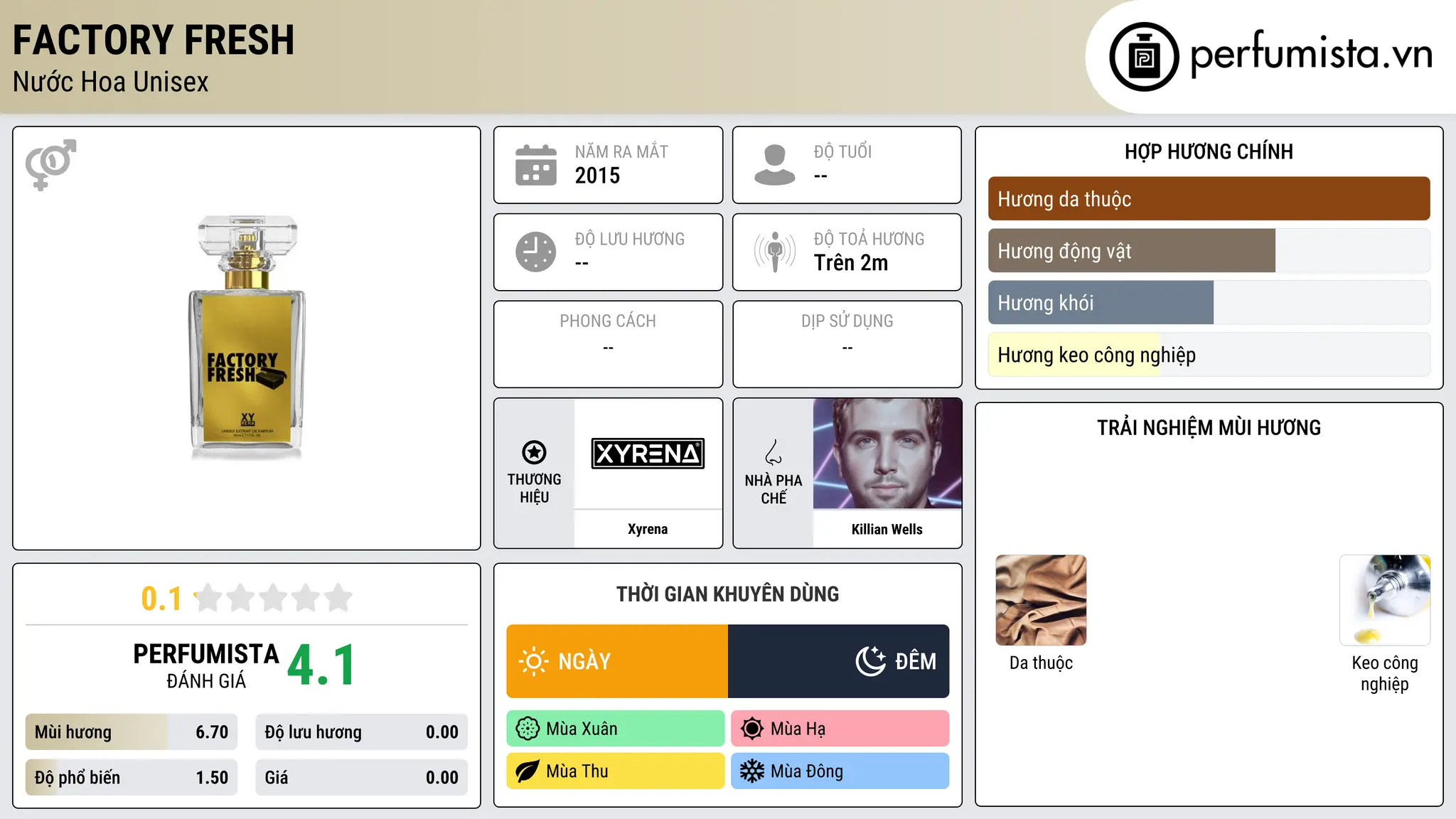
Task: Click the Hương động vật accord bar
Action: [x=1209, y=251]
